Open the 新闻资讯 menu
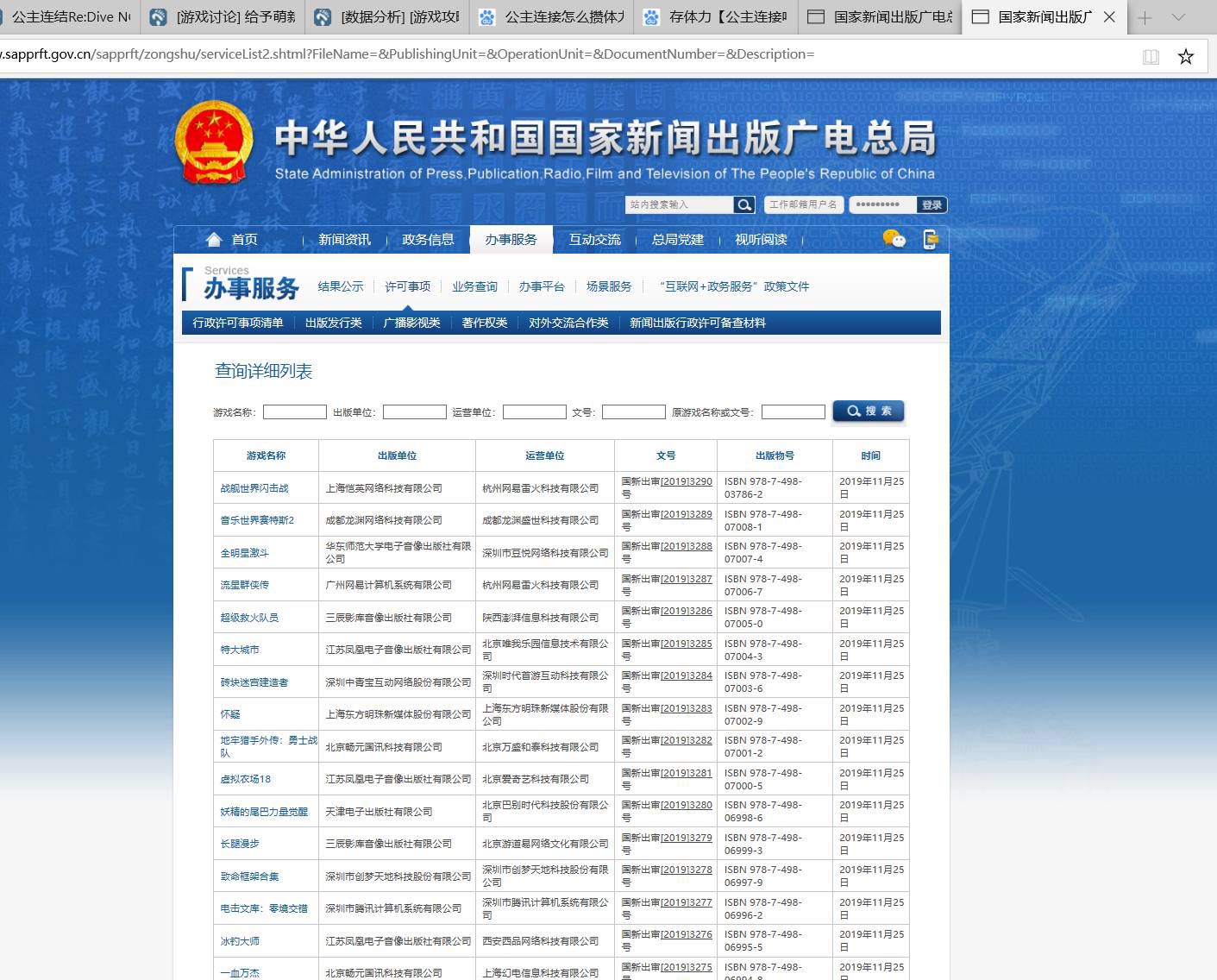1217x980 pixels. (x=344, y=240)
